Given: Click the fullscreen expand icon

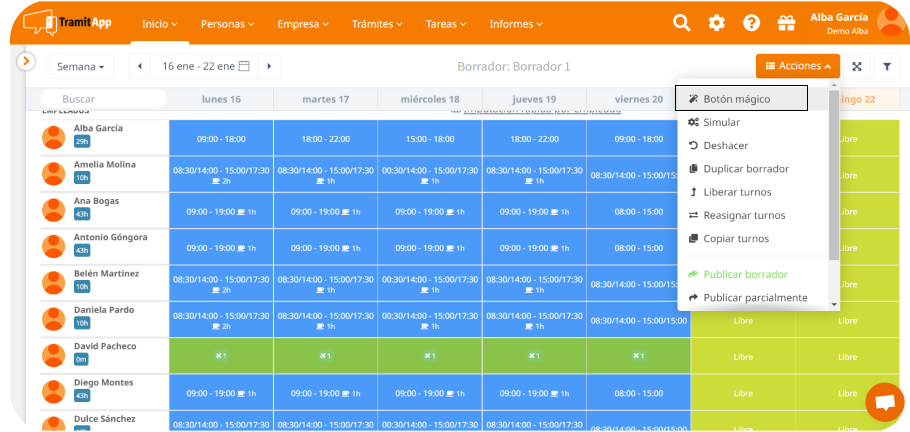Looking at the screenshot, I should pos(857,67).
